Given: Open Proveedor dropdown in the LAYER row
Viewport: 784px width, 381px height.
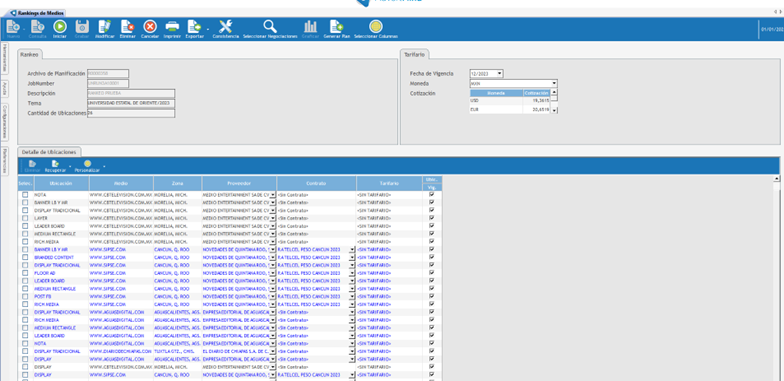Looking at the screenshot, I should [x=272, y=218].
